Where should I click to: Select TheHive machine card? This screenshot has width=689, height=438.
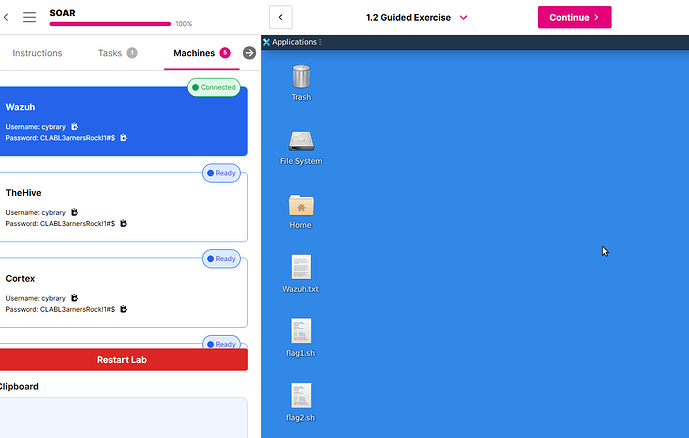click(123, 207)
